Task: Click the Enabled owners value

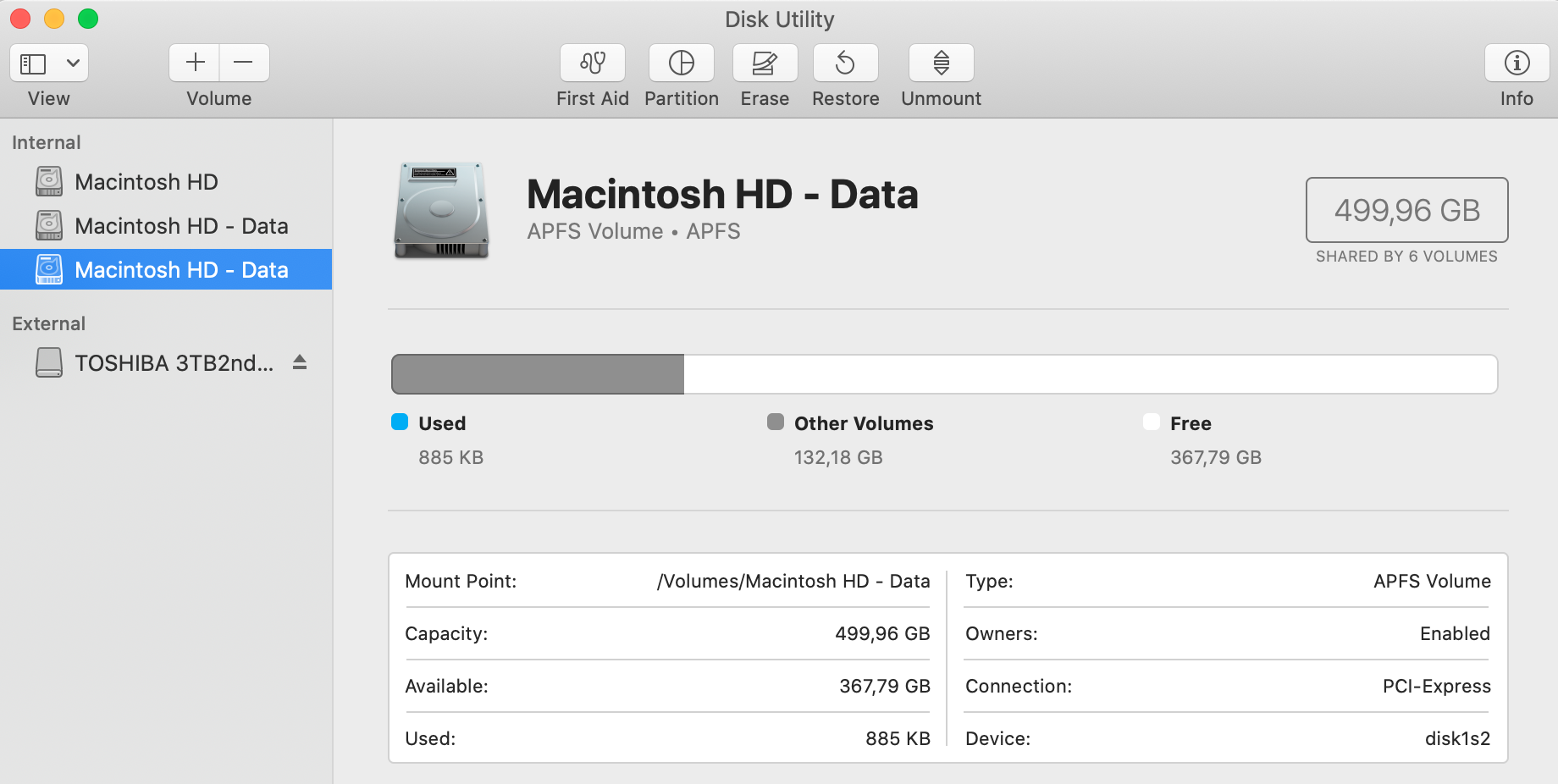Action: (1455, 633)
